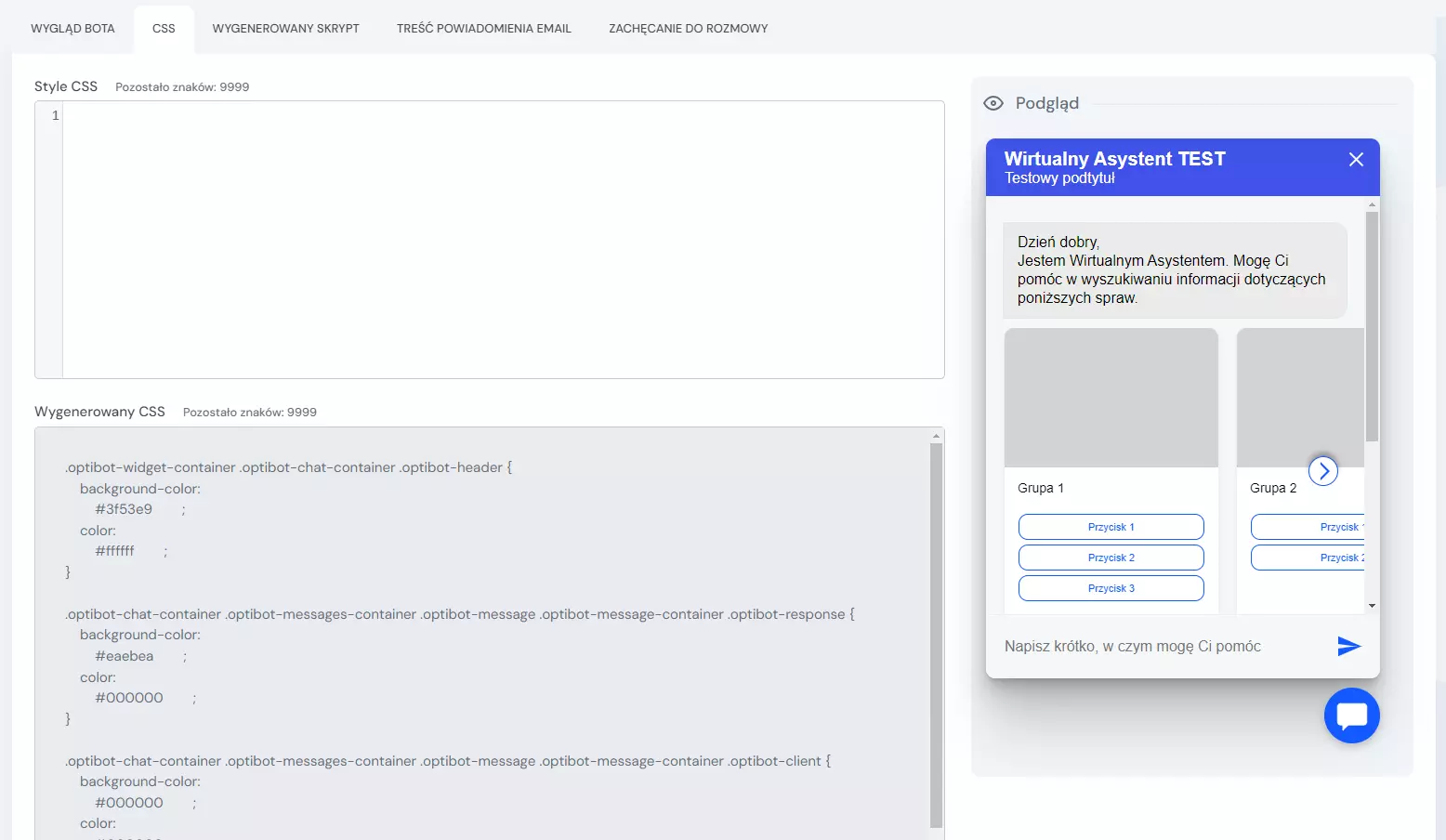Image resolution: width=1446 pixels, height=840 pixels.
Task: Click the #ffffff color value
Action: point(115,551)
